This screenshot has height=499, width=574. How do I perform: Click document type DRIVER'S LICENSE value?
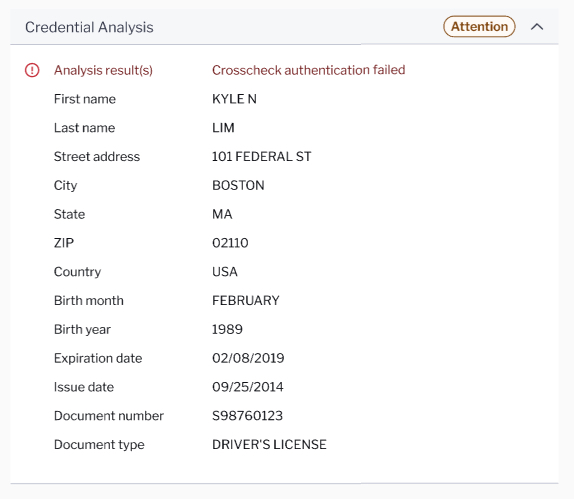tap(269, 444)
